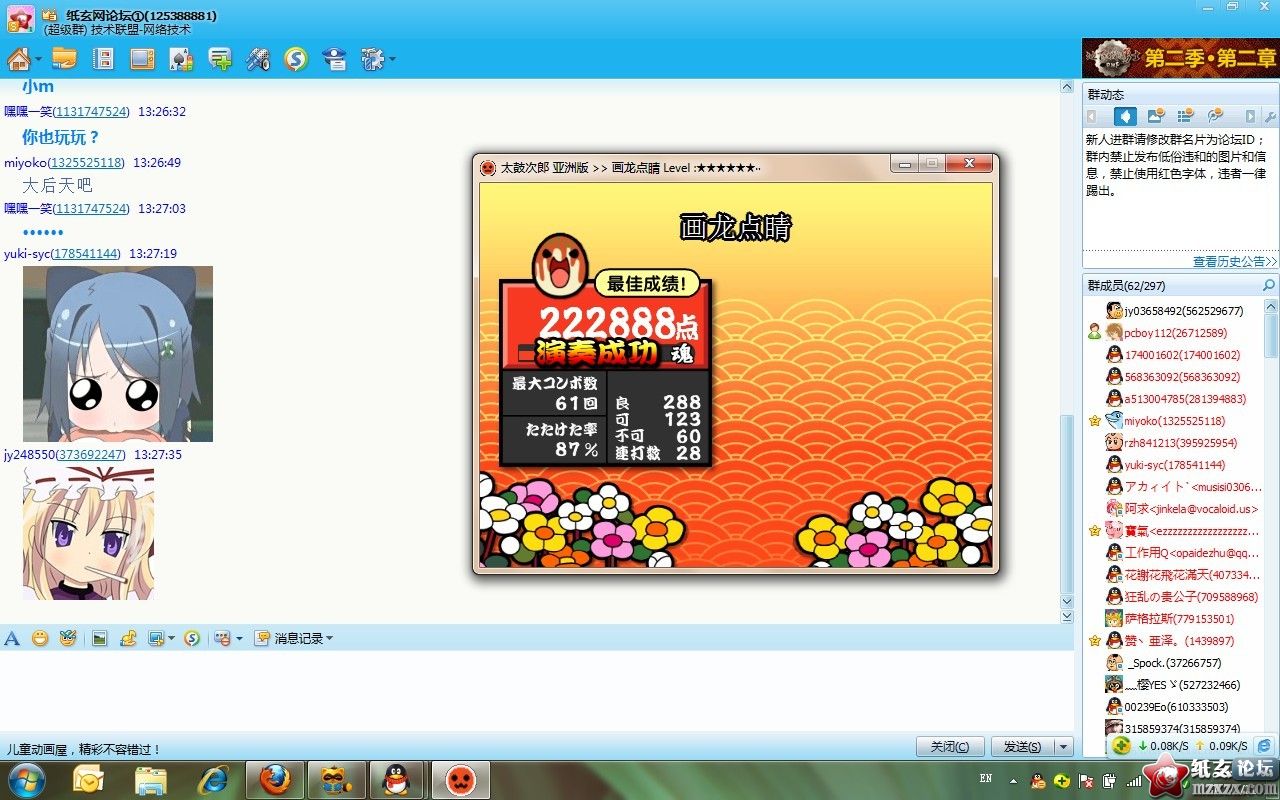Expand the screenshot tool dropdown arrow
The height and width of the screenshot is (800, 1280).
point(171,639)
